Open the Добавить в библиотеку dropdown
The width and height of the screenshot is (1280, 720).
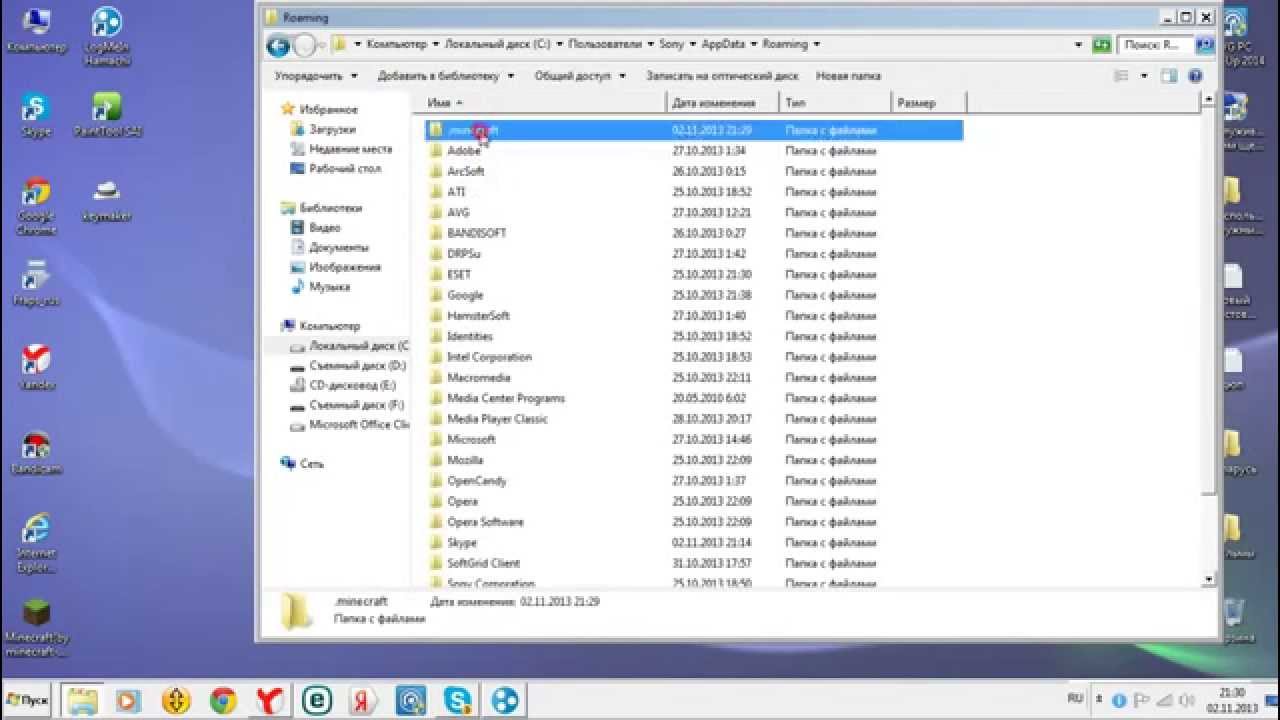446,76
